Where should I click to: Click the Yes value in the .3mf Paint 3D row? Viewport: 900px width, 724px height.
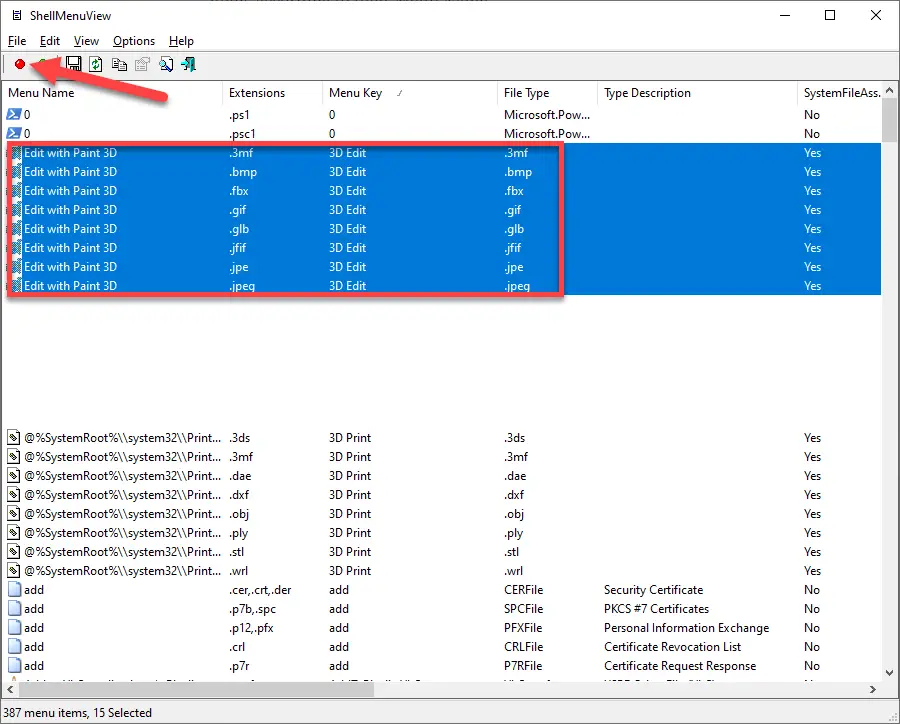click(812, 153)
